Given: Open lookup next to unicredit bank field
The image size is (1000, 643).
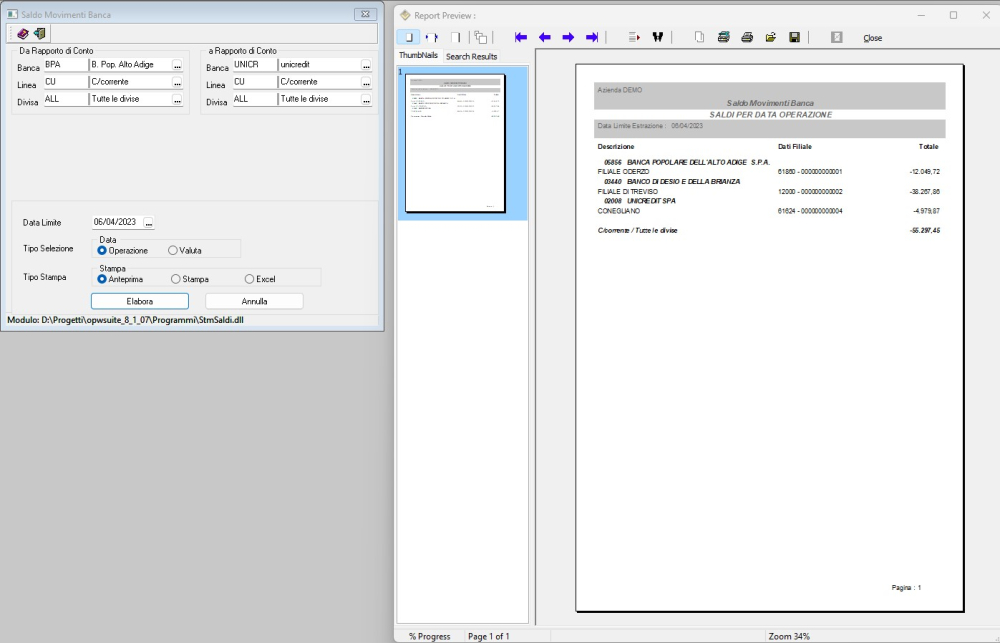Looking at the screenshot, I should click(x=366, y=65).
